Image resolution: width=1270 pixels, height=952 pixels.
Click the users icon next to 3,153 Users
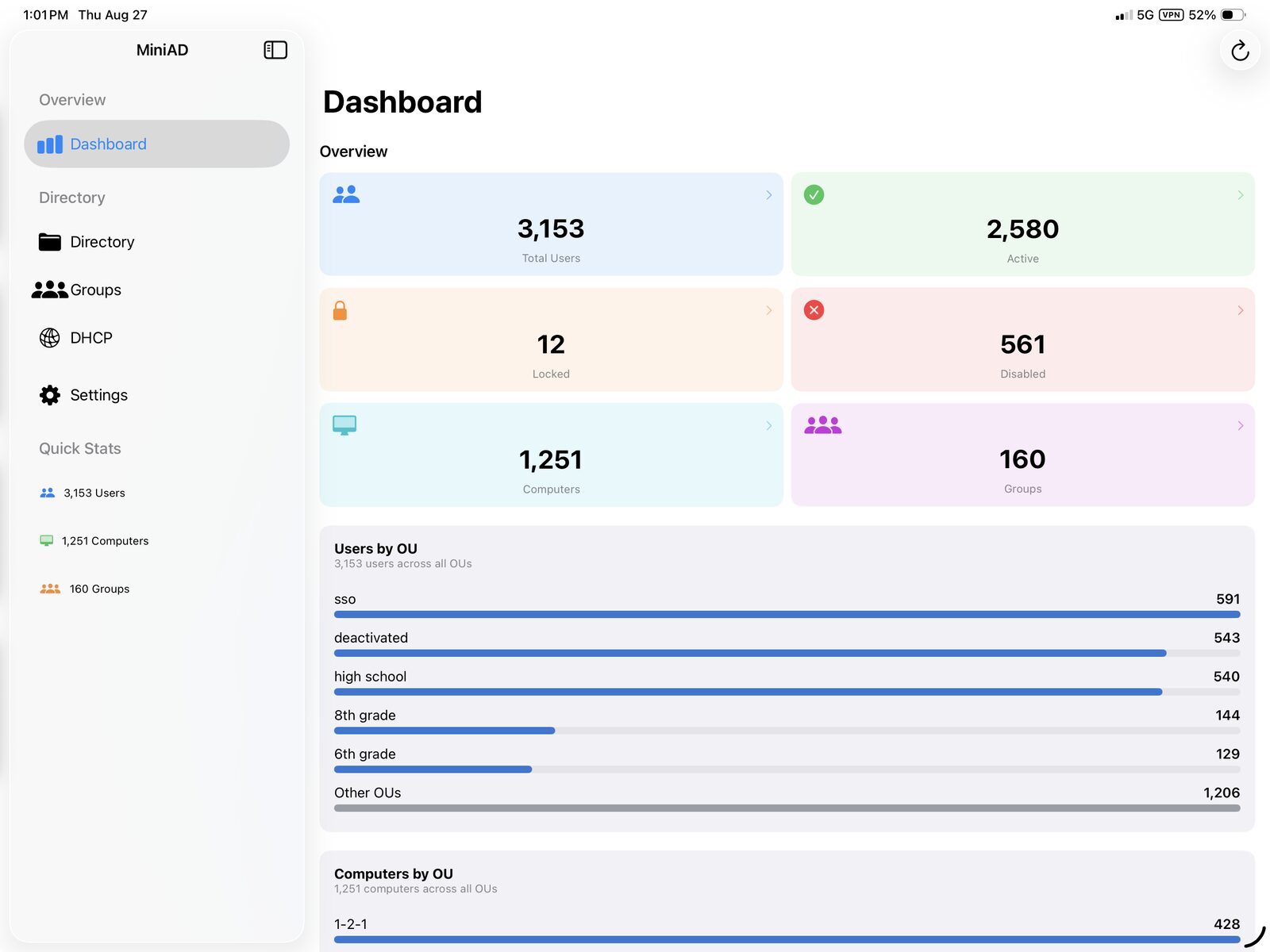pyautogui.click(x=48, y=493)
